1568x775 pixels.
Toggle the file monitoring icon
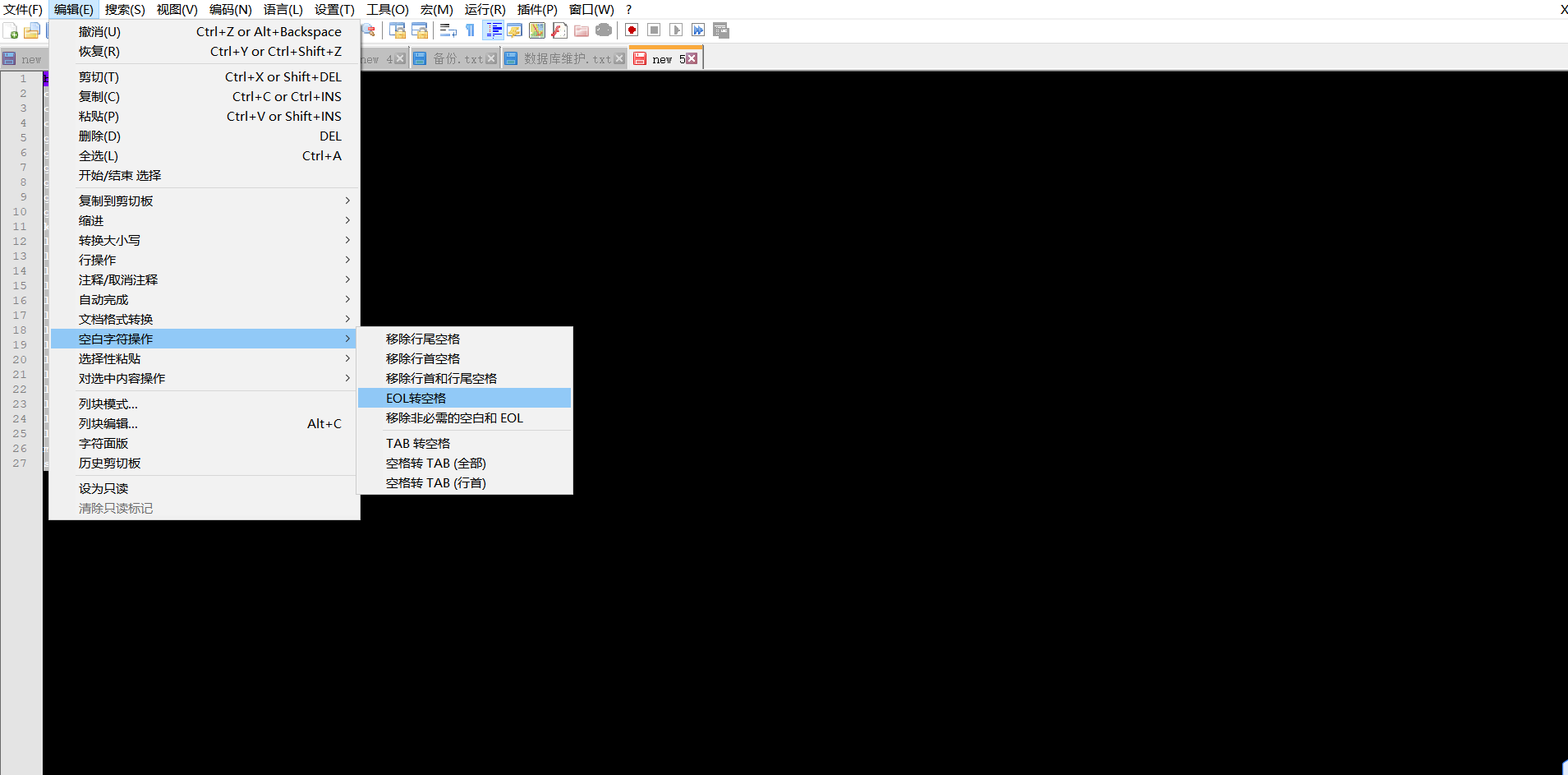pyautogui.click(x=604, y=30)
